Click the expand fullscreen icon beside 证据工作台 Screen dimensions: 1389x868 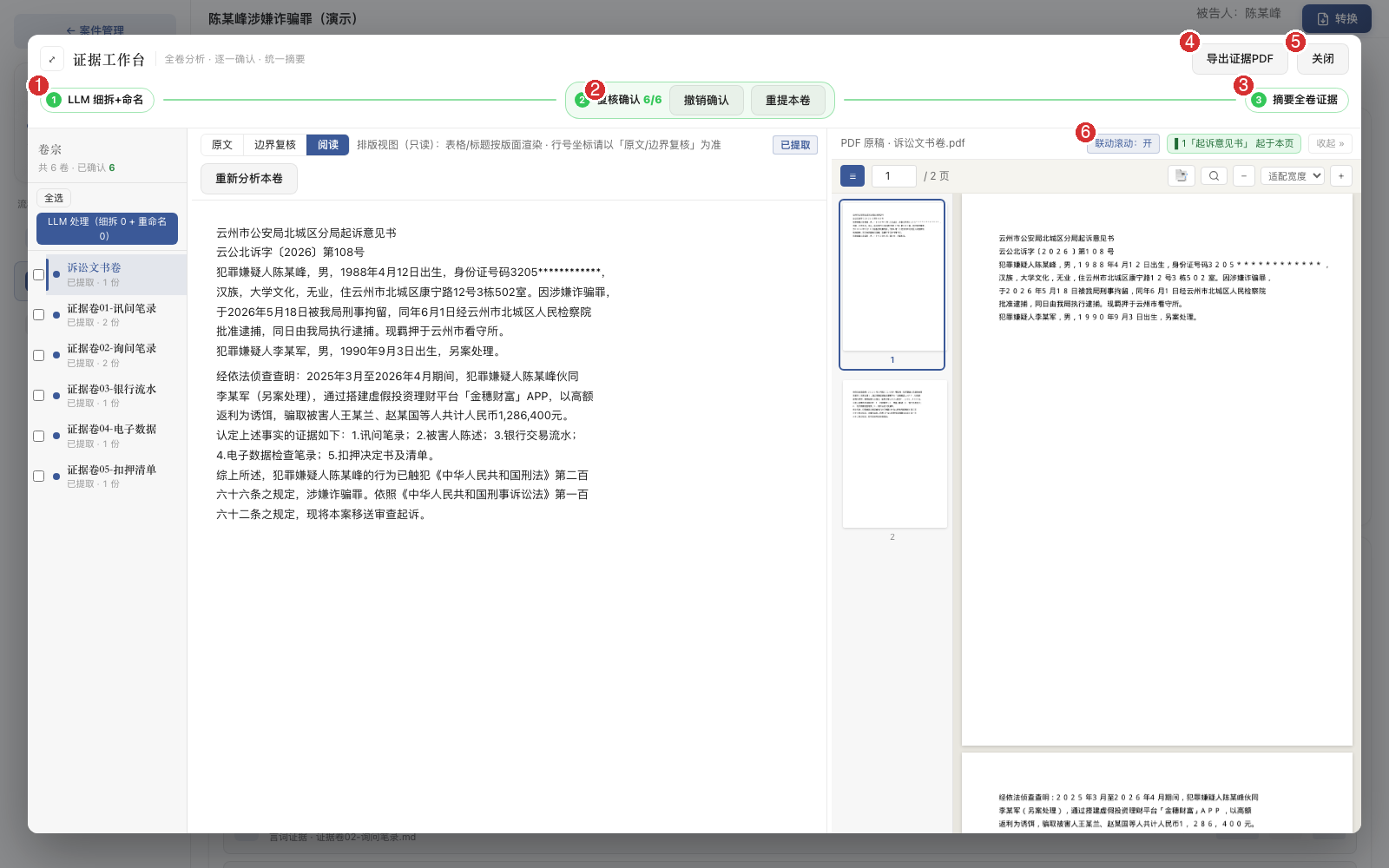pos(52,59)
